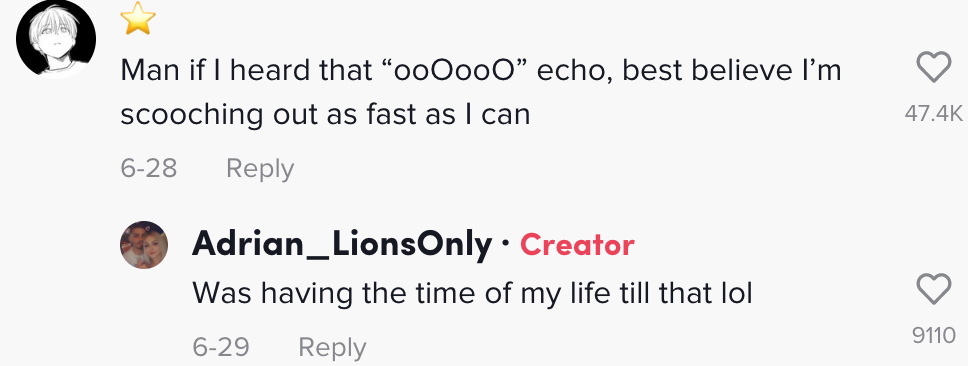
Task: Reply to the creator's 6-29 comment
Action: (x=332, y=347)
